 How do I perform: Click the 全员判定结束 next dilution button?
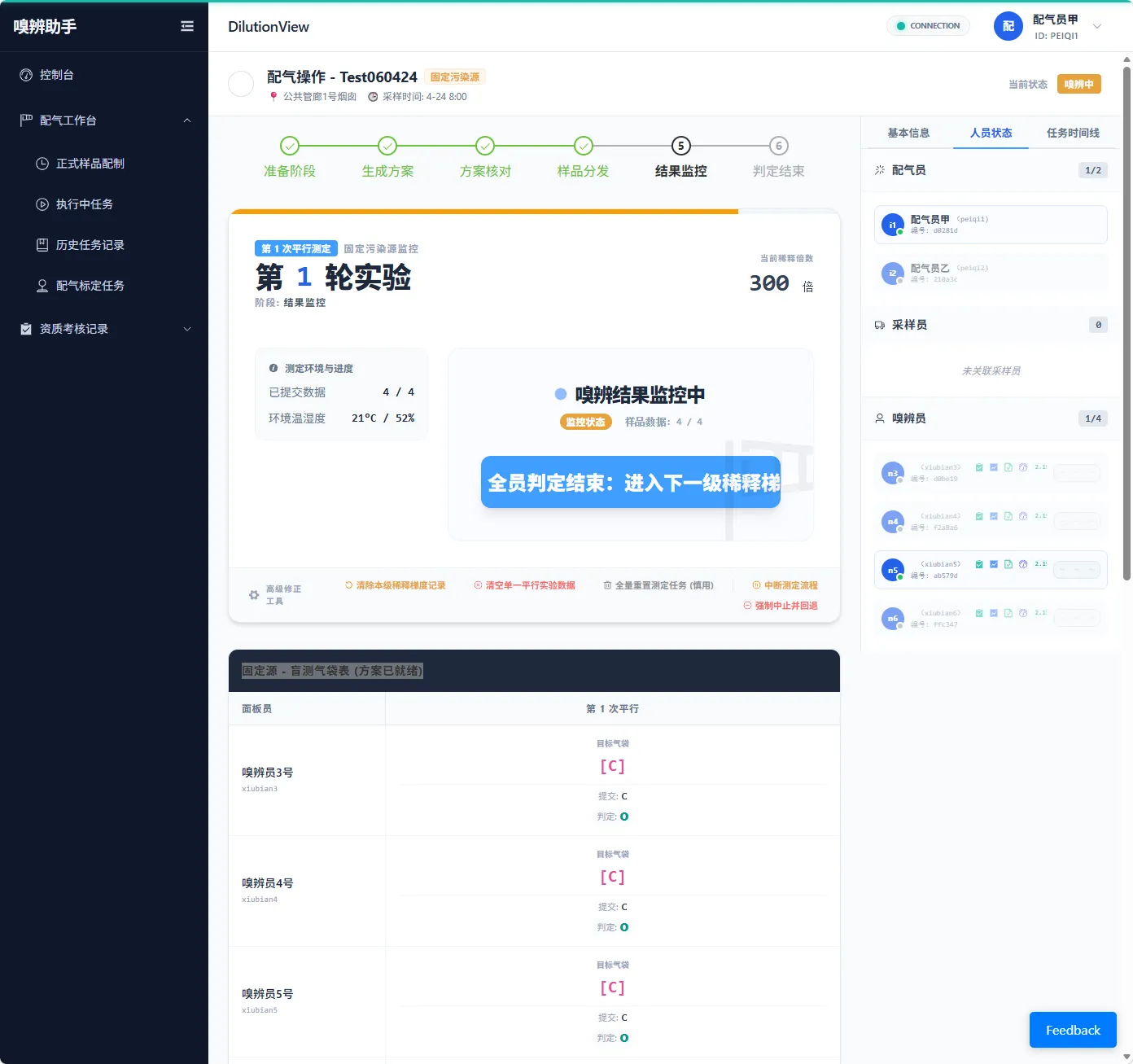631,482
